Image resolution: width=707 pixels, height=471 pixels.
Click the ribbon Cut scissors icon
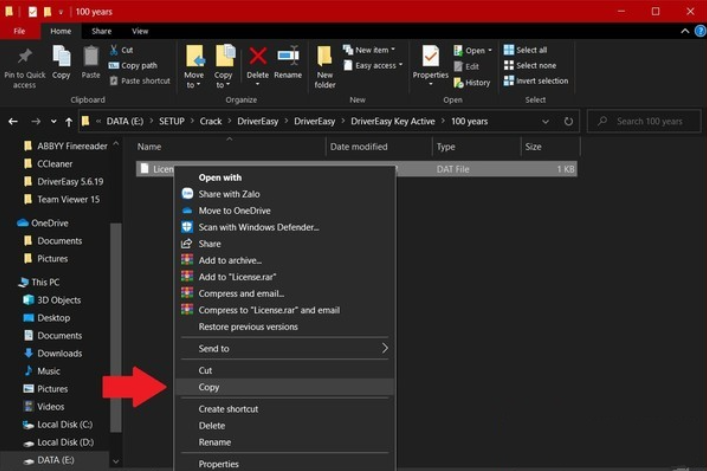point(114,50)
